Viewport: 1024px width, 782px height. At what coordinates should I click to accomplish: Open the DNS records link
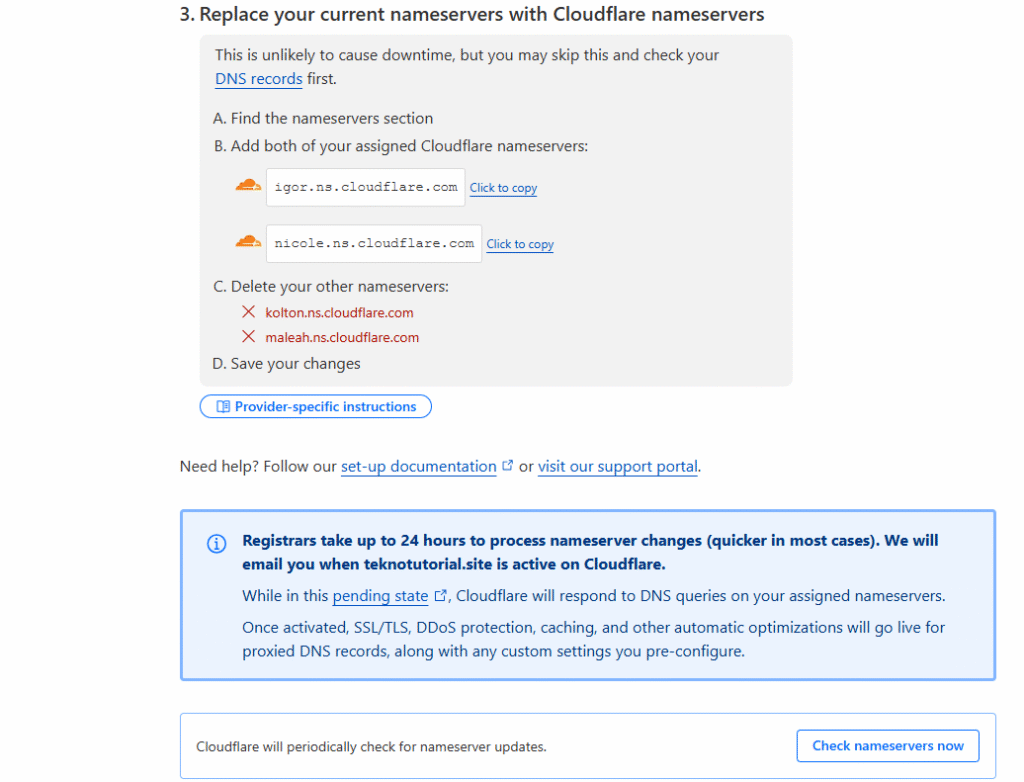click(259, 79)
